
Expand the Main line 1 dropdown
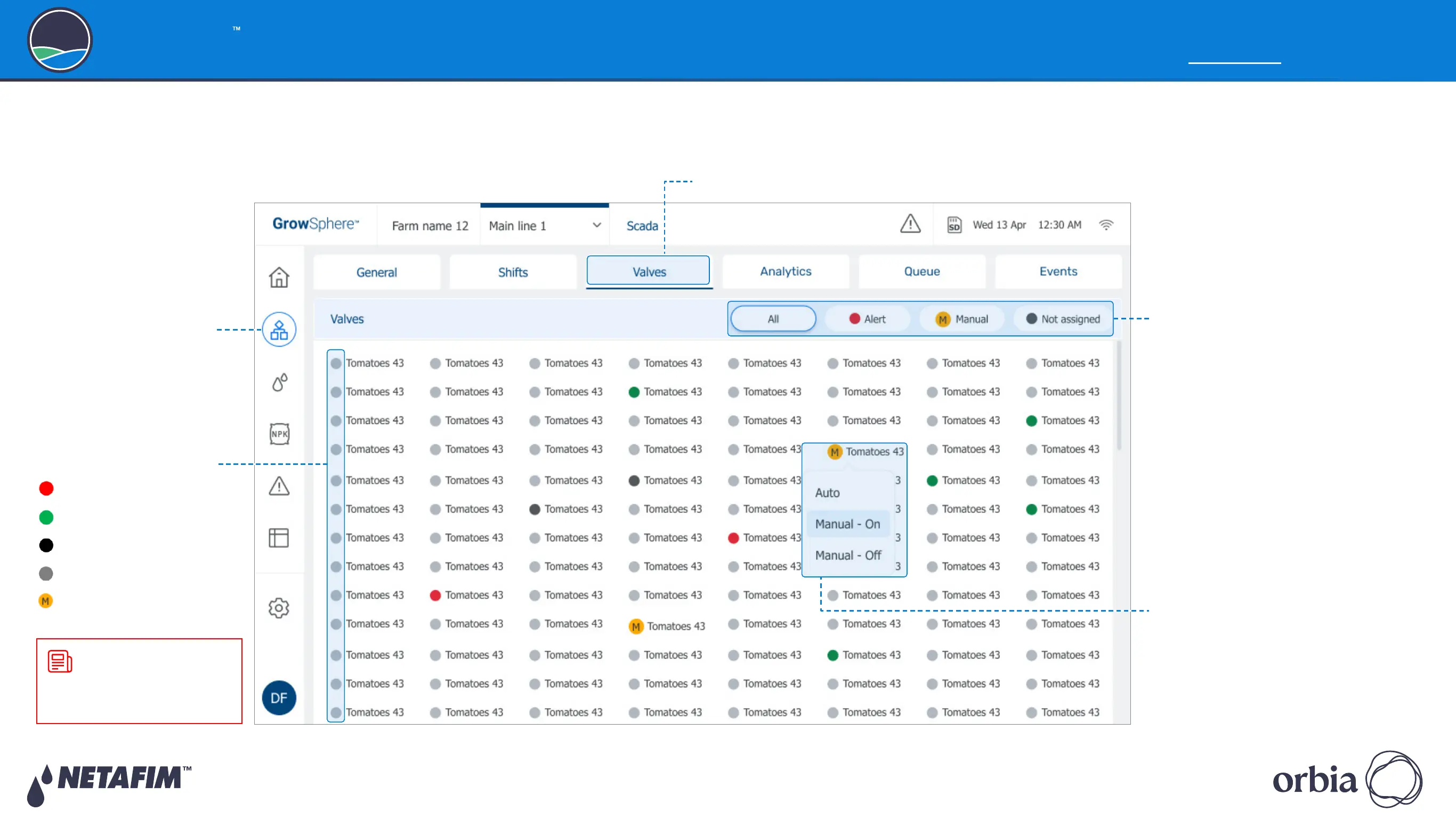click(544, 226)
